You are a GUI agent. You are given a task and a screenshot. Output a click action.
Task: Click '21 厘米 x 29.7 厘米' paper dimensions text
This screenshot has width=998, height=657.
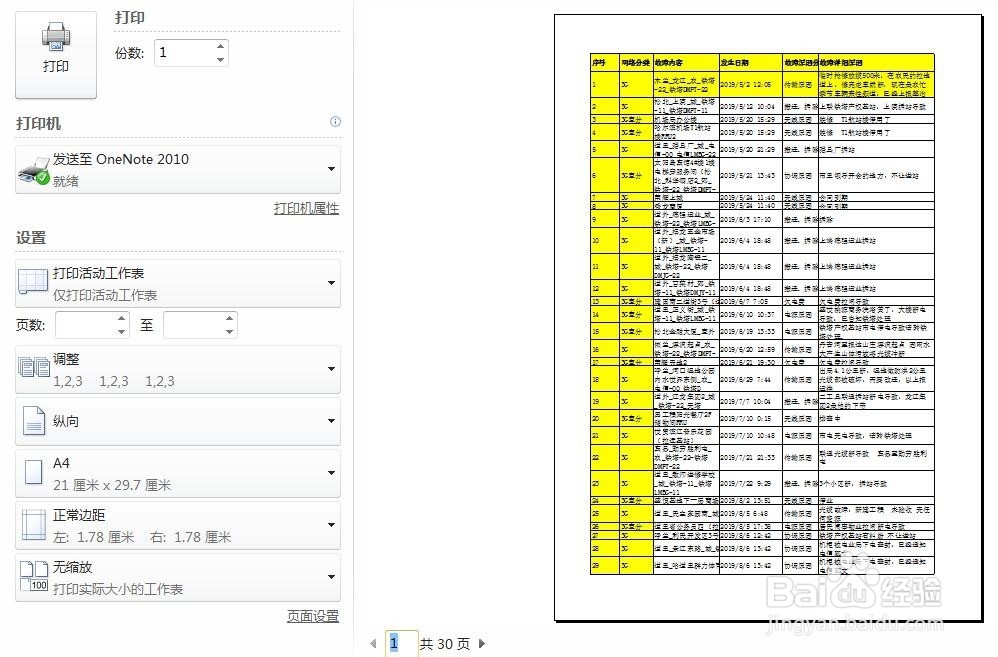tap(112, 485)
